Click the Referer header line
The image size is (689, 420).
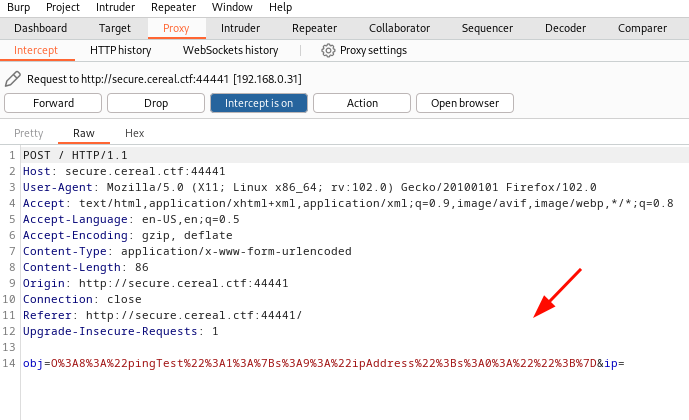click(x=163, y=315)
